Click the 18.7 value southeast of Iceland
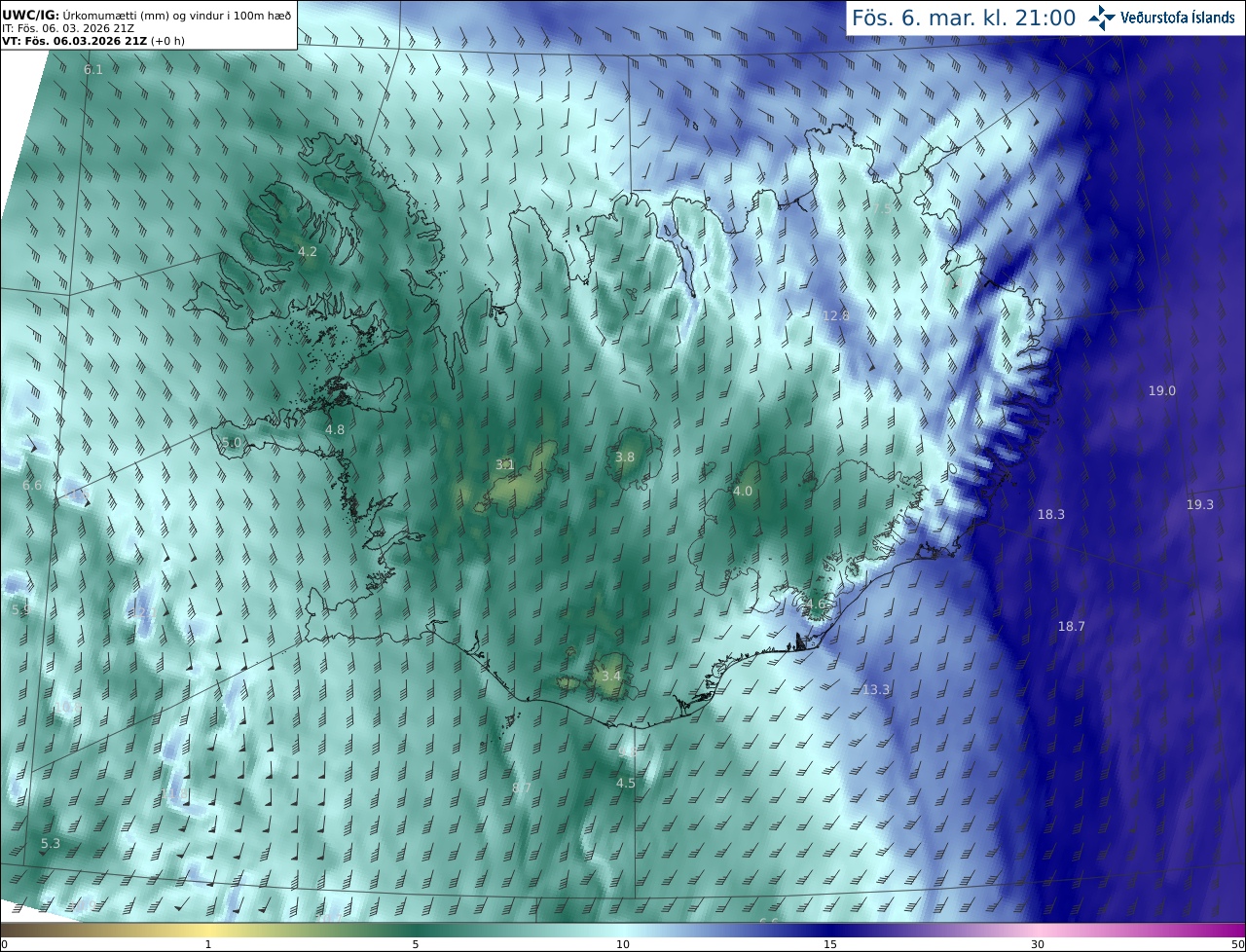Image resolution: width=1246 pixels, height=952 pixels. [1071, 626]
